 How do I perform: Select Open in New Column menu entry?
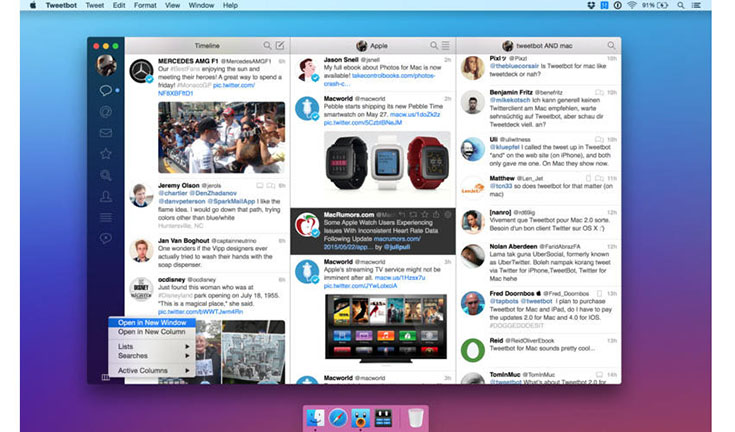point(152,332)
